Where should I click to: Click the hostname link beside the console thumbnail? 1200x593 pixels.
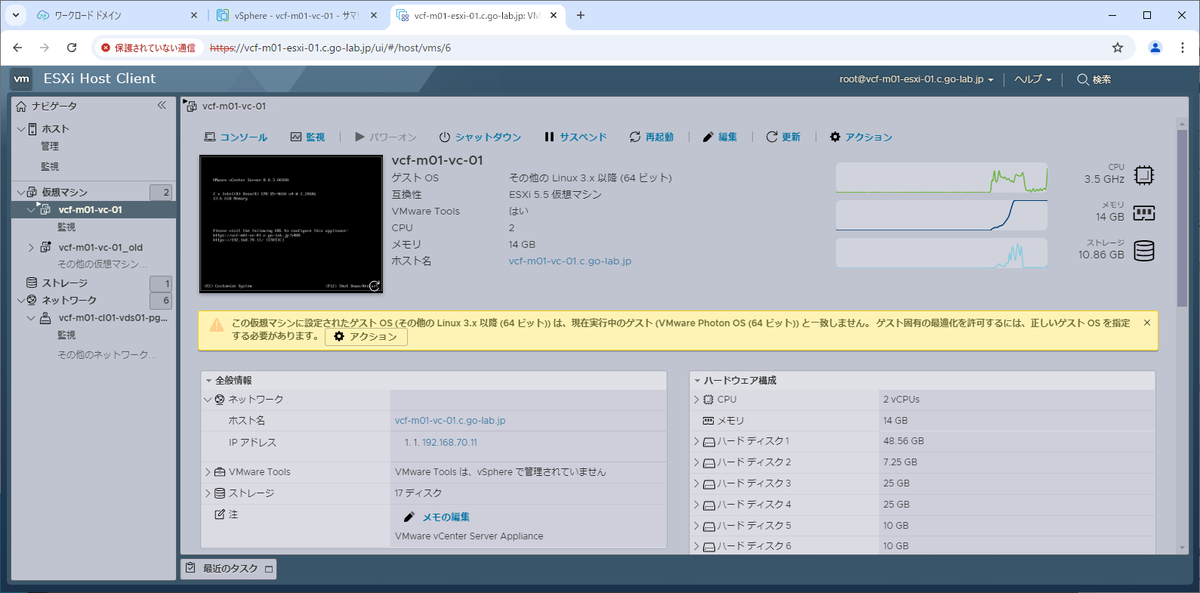click(570, 261)
